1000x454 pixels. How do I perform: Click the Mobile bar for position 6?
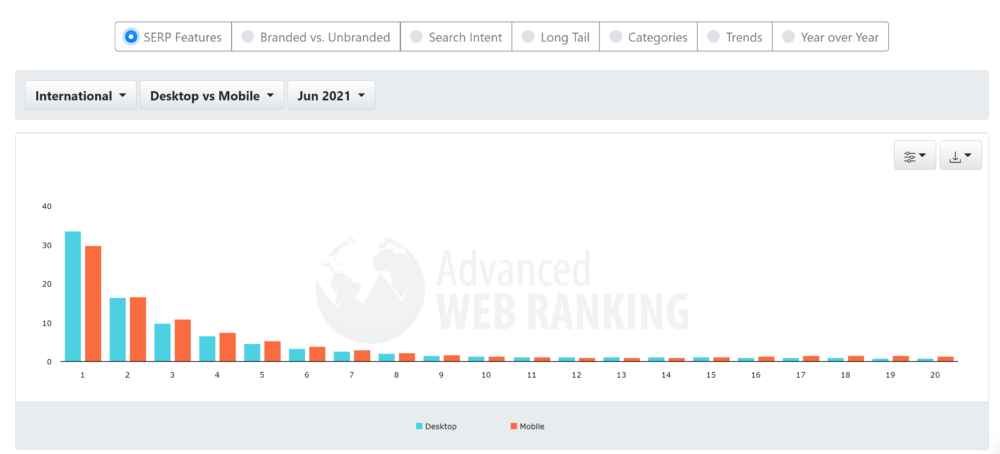coord(318,354)
